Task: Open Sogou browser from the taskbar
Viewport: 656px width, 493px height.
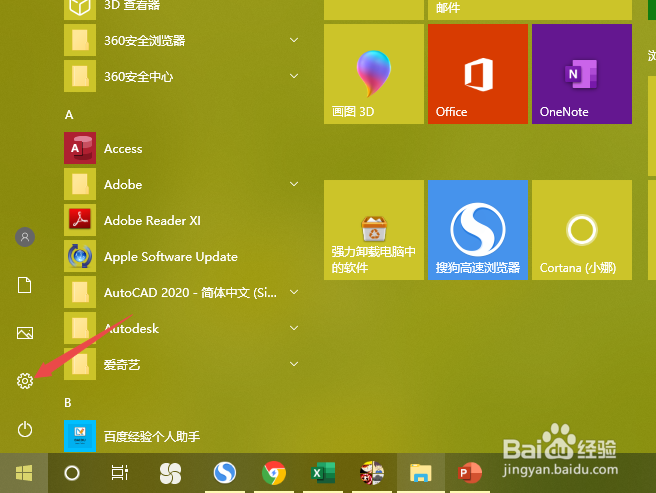Action: (x=225, y=473)
